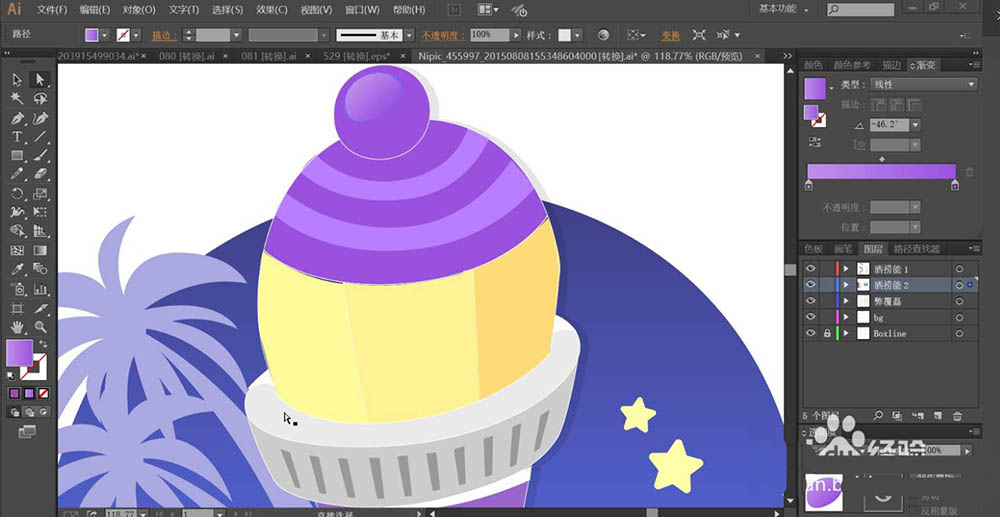The height and width of the screenshot is (517, 1000).
Task: Expand the 酒捞能 1 layer
Action: 846,269
